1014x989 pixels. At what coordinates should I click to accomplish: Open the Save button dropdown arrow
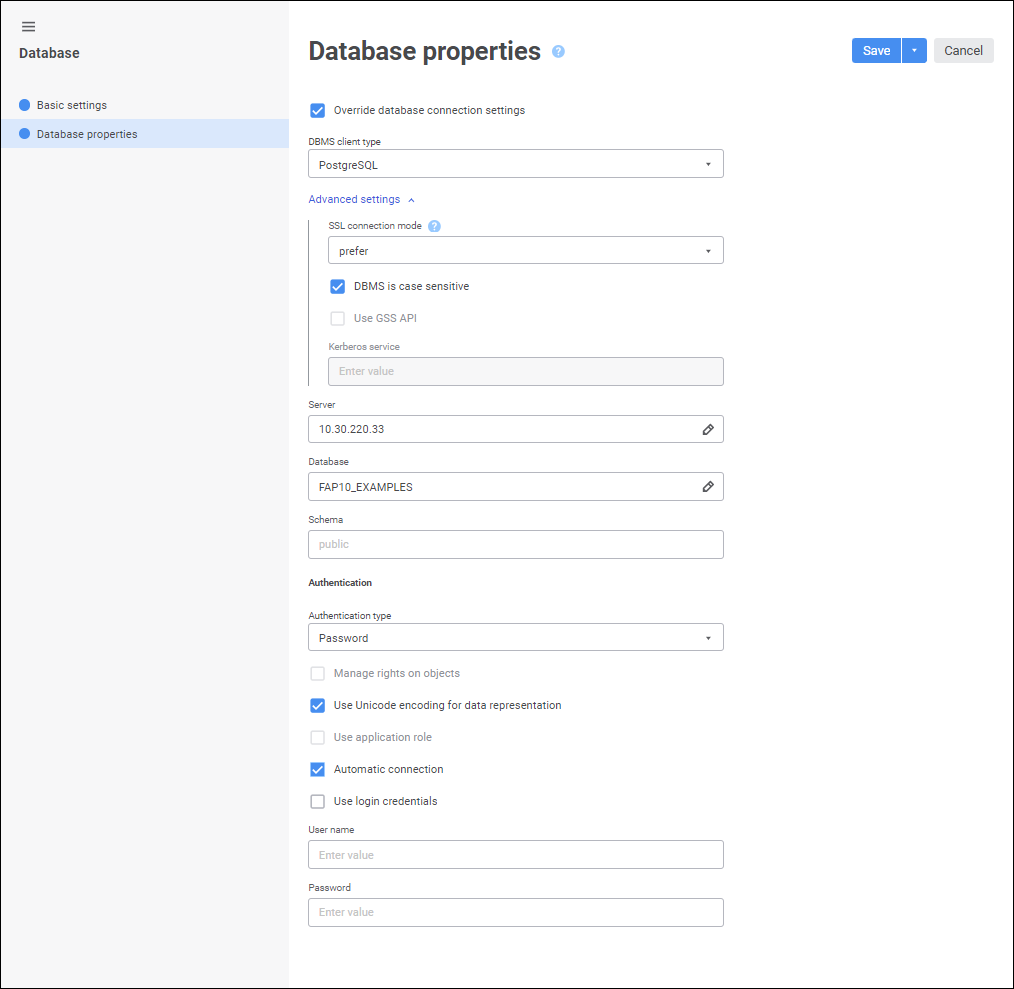(x=914, y=51)
